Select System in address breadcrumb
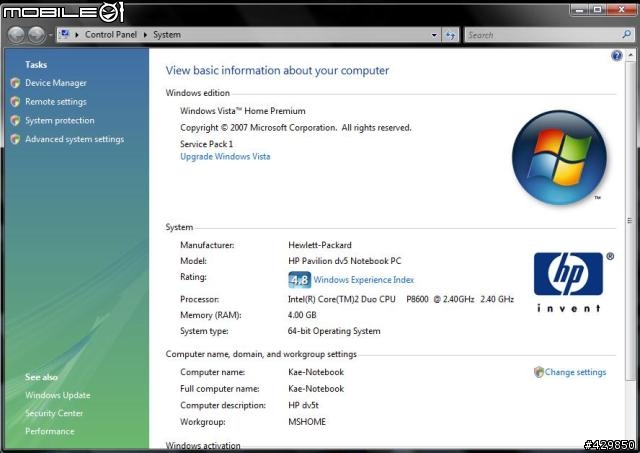The height and width of the screenshot is (453, 640). click(167, 35)
